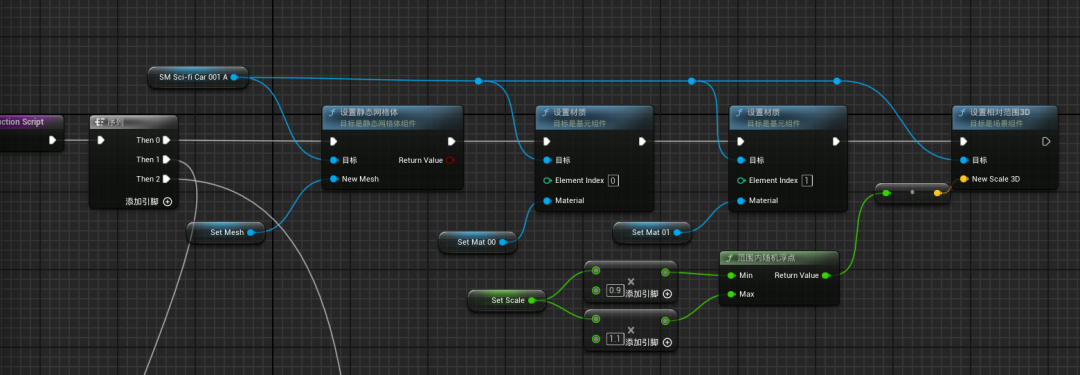Click the Material pin fed by Set Mat 00

tap(548, 201)
